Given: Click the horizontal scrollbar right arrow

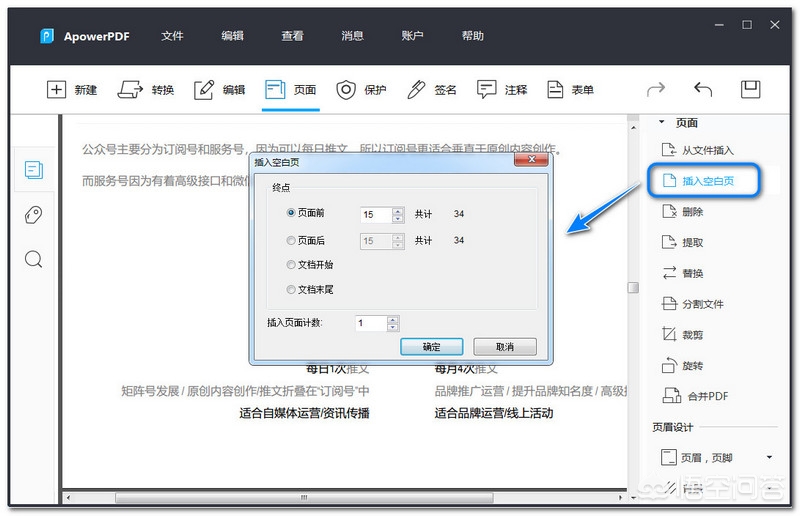Looking at the screenshot, I should (620, 497).
